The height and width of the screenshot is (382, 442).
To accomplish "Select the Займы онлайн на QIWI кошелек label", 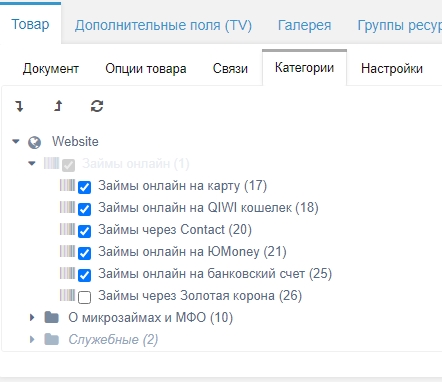I will tap(208, 208).
